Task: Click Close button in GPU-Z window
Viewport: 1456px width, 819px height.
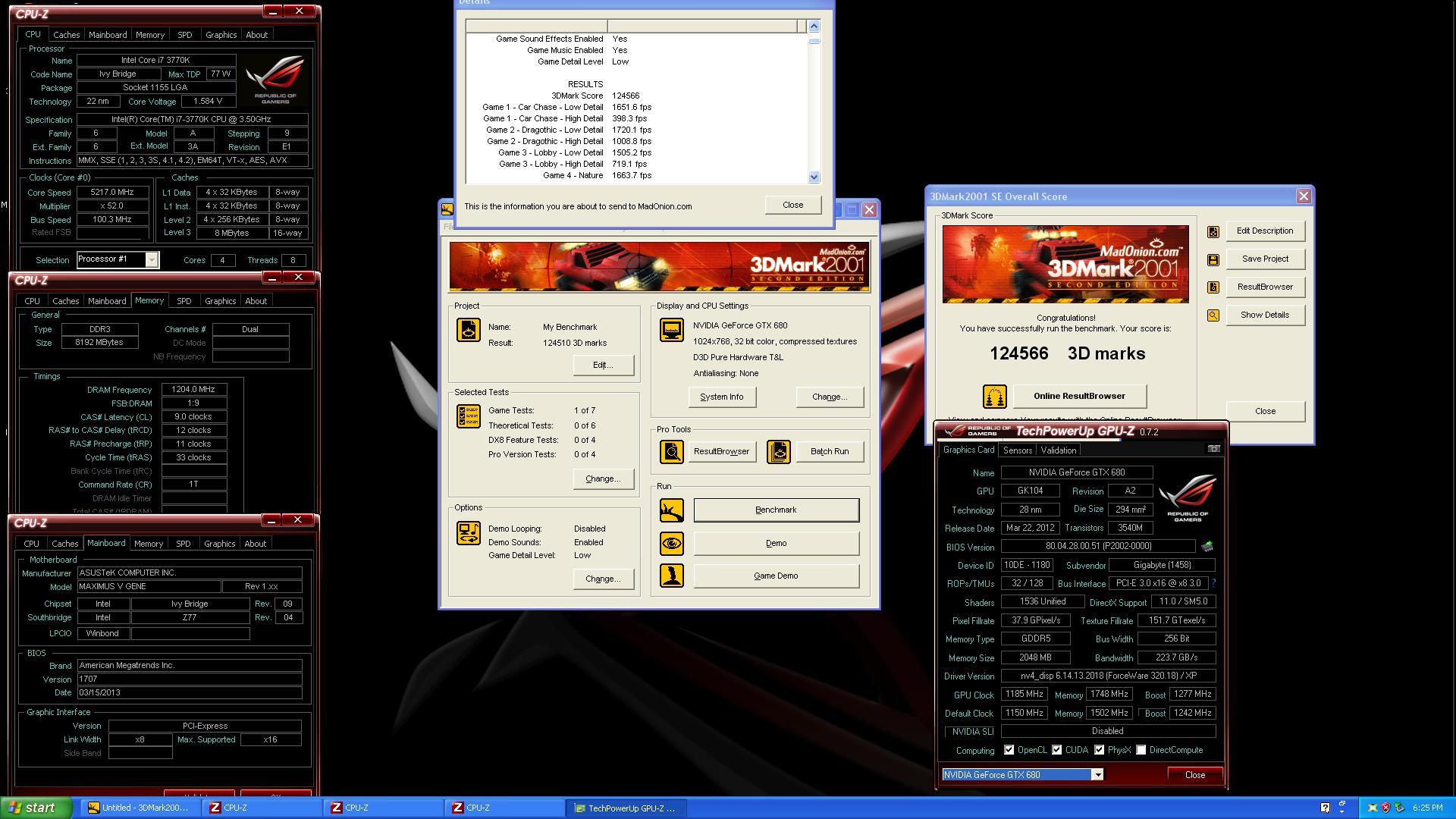Action: (x=1194, y=775)
